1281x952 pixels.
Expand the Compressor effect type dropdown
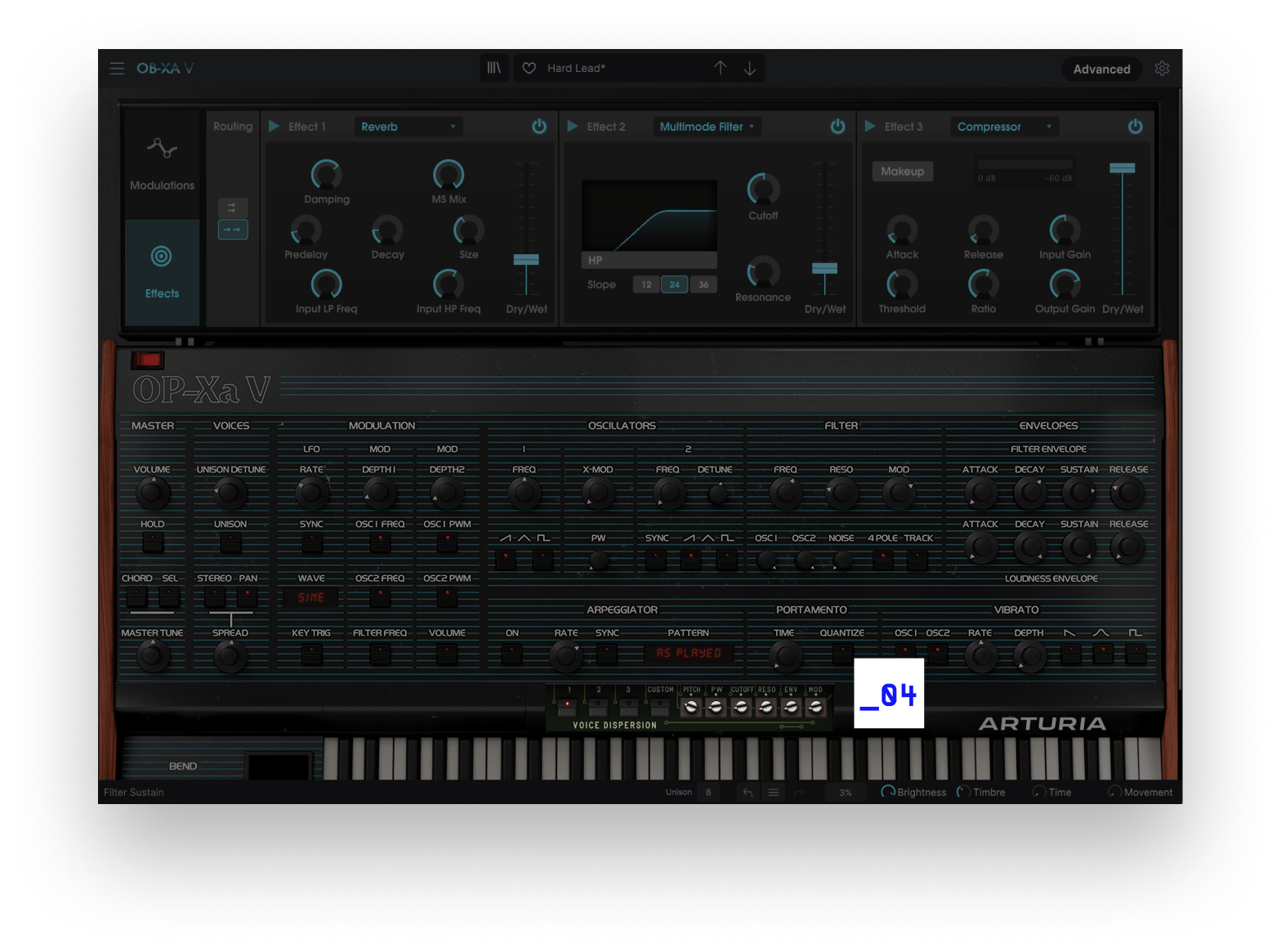(x=1004, y=127)
